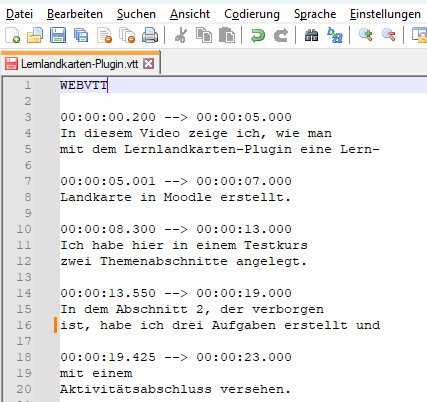This screenshot has height=402, width=427.
Task: Close the current document via toolbar icon
Action: 104,35
